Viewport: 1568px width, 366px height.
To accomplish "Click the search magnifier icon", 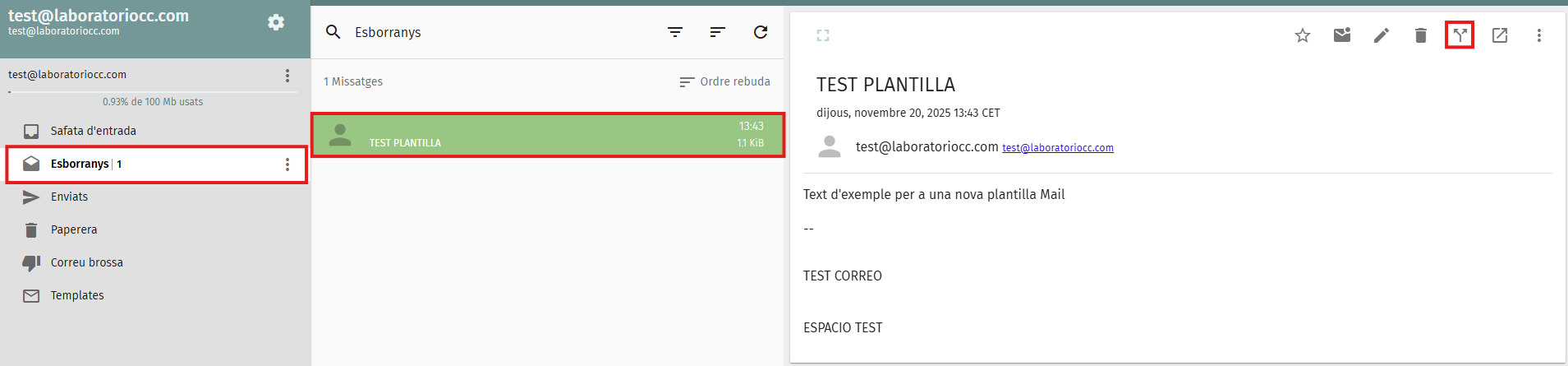I will click(333, 32).
